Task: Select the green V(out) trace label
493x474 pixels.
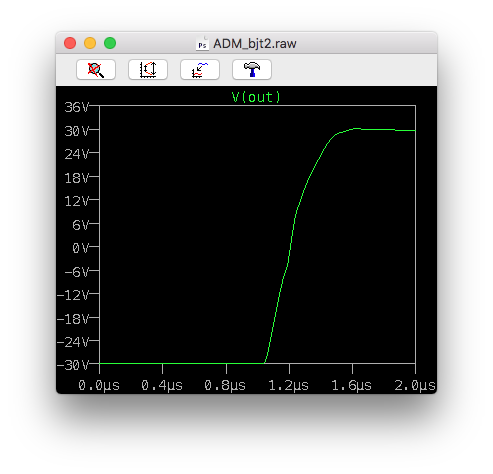Action: pyautogui.click(x=256, y=97)
